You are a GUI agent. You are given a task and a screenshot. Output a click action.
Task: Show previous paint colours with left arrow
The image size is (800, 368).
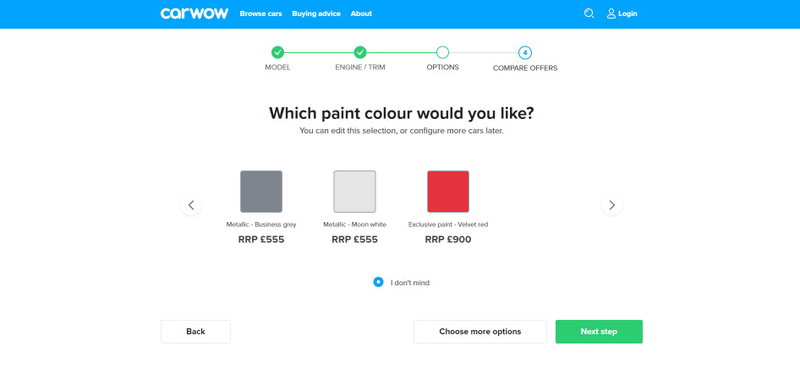(191, 205)
